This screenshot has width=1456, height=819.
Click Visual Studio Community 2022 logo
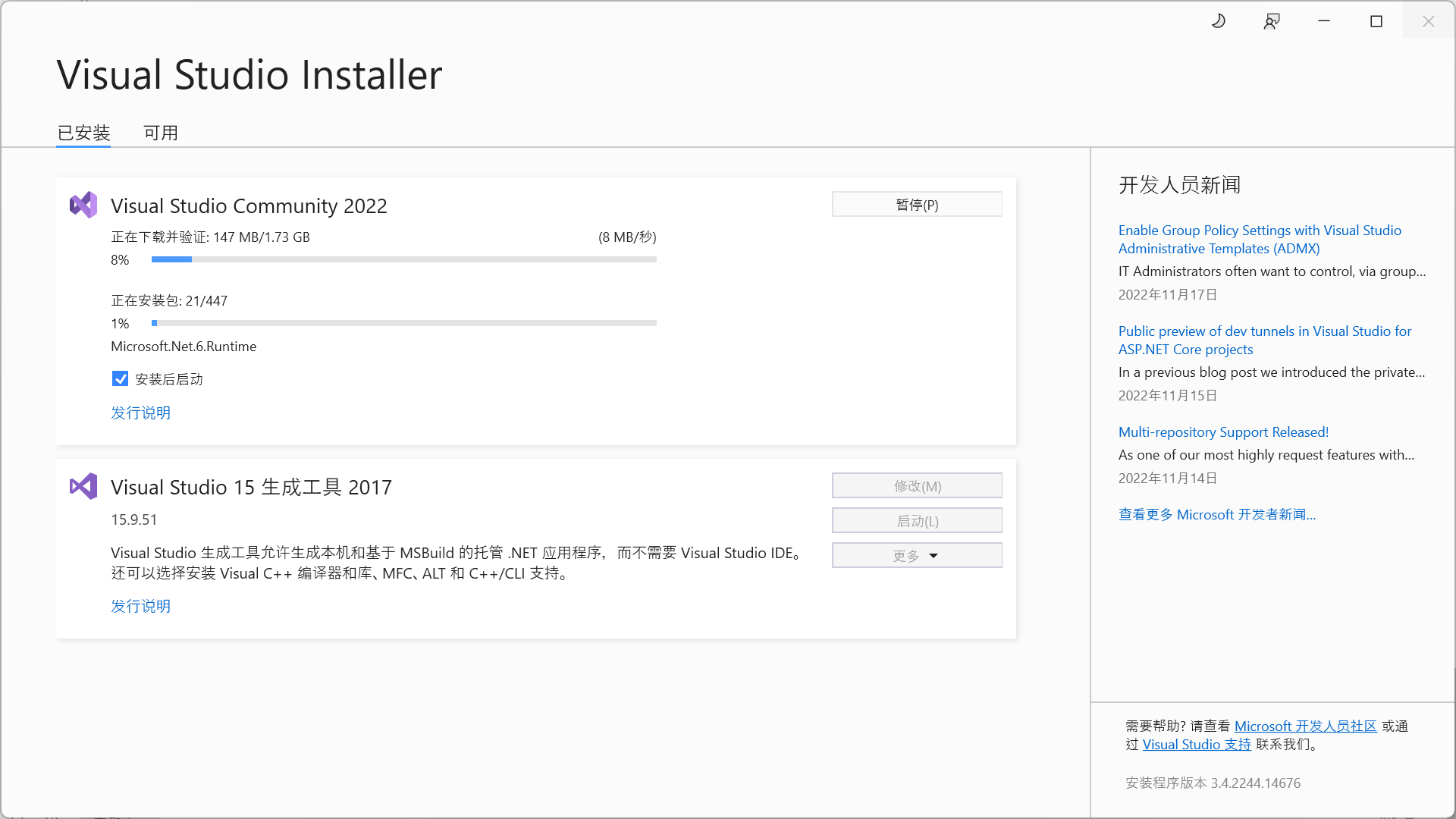coord(83,205)
